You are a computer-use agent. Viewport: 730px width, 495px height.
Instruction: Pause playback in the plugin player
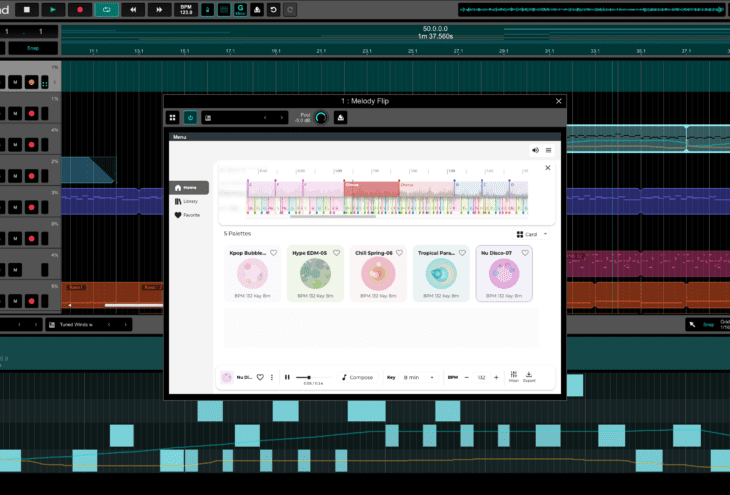[287, 377]
